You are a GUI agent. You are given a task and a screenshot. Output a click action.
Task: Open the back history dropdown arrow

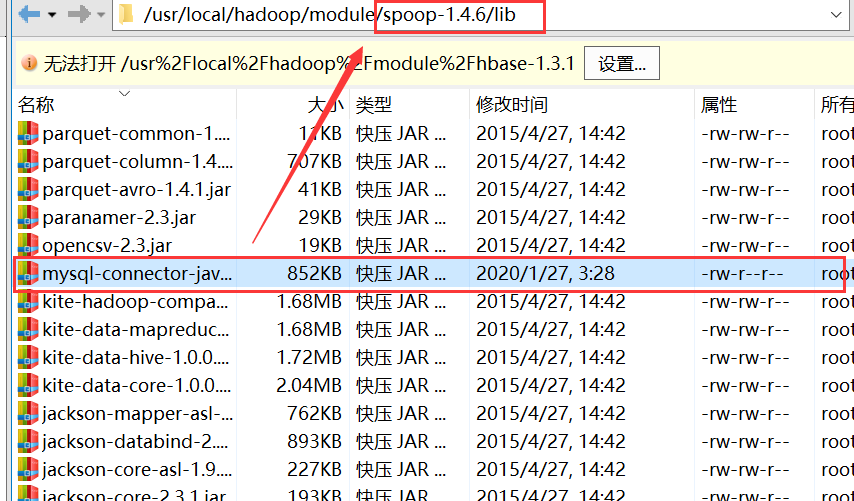click(x=52, y=15)
